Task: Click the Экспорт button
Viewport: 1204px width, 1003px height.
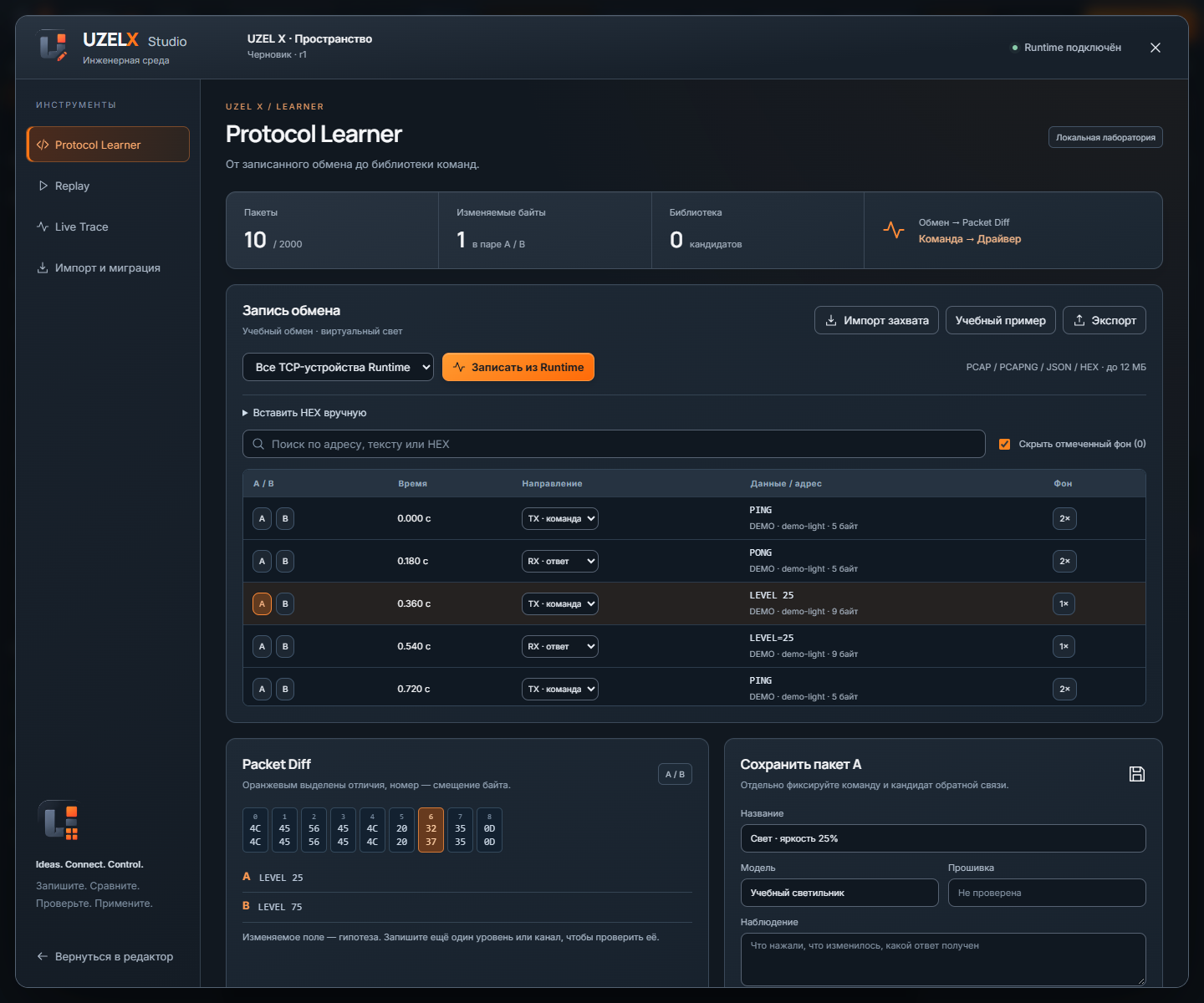Action: (1105, 320)
